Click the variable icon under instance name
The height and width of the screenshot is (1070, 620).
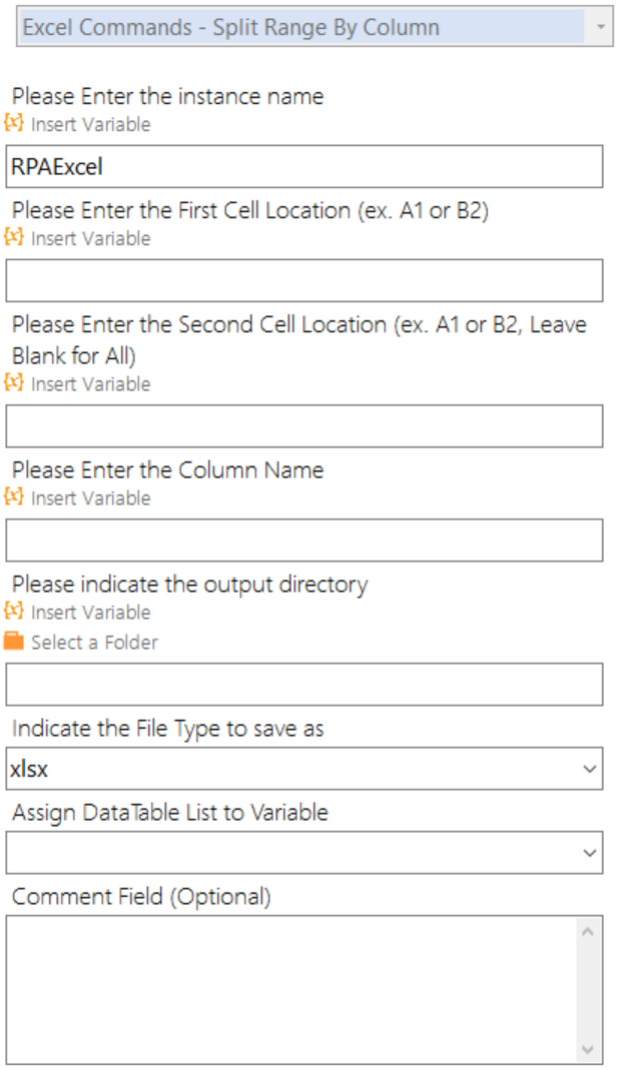14,124
